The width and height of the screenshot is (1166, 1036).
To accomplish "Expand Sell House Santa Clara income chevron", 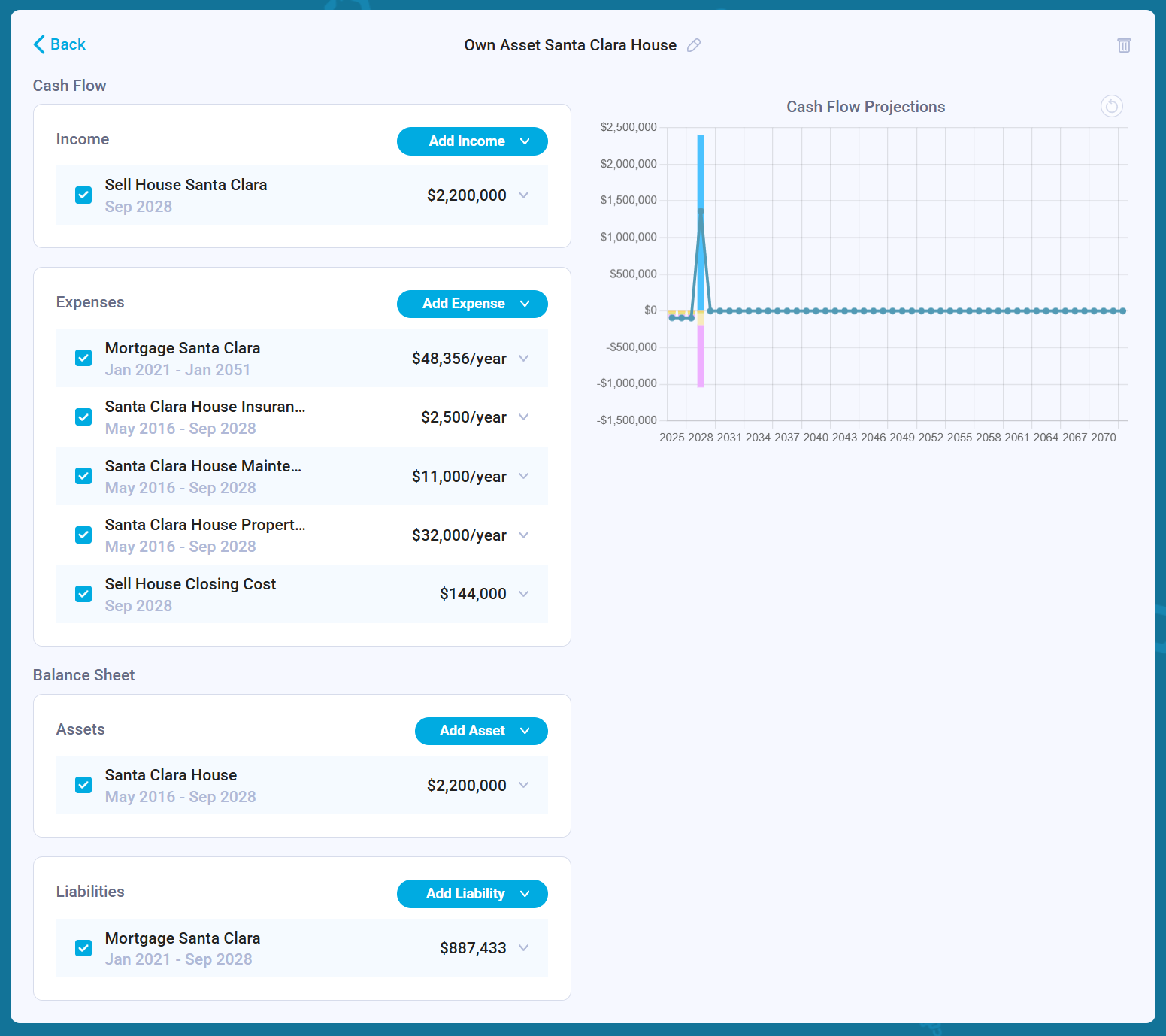I will point(524,195).
